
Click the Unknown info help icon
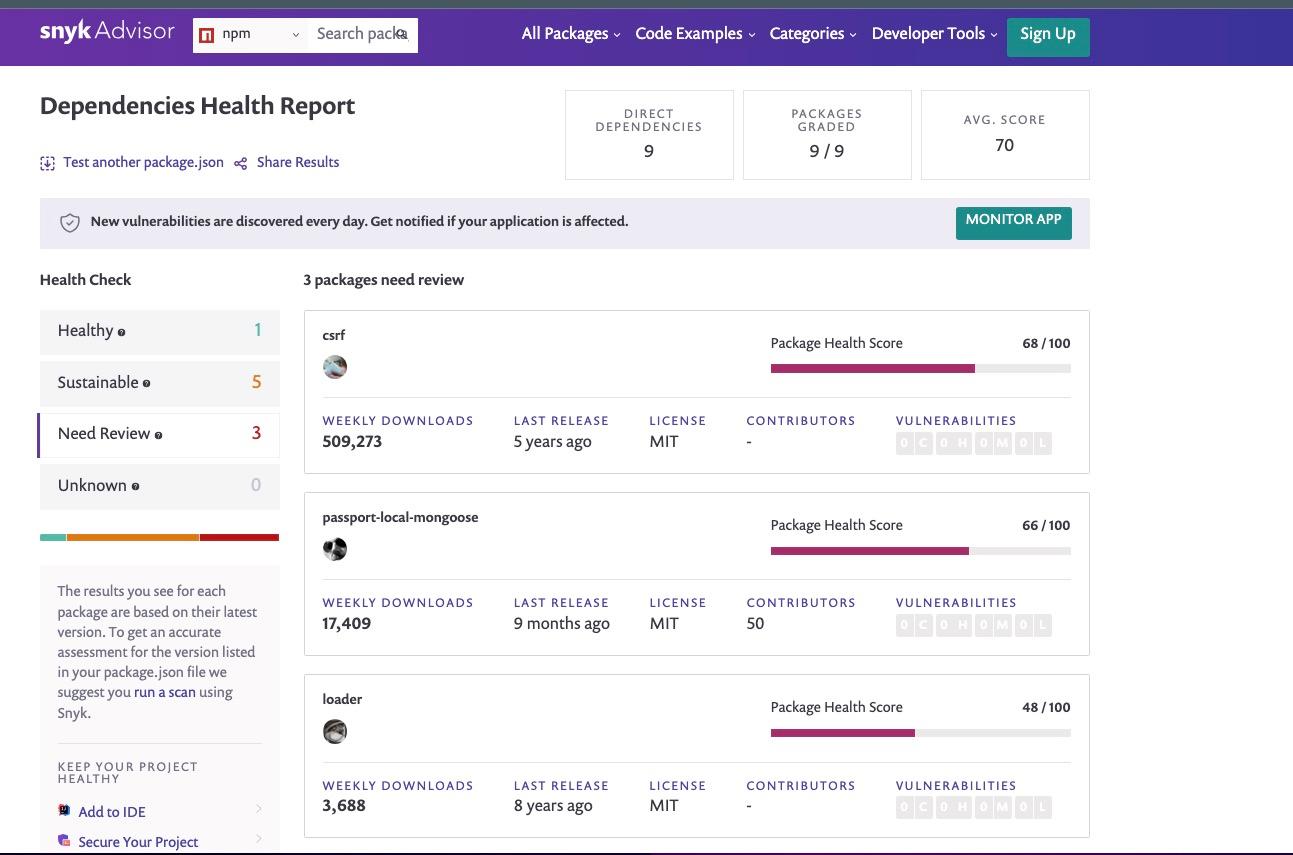(x=136, y=487)
